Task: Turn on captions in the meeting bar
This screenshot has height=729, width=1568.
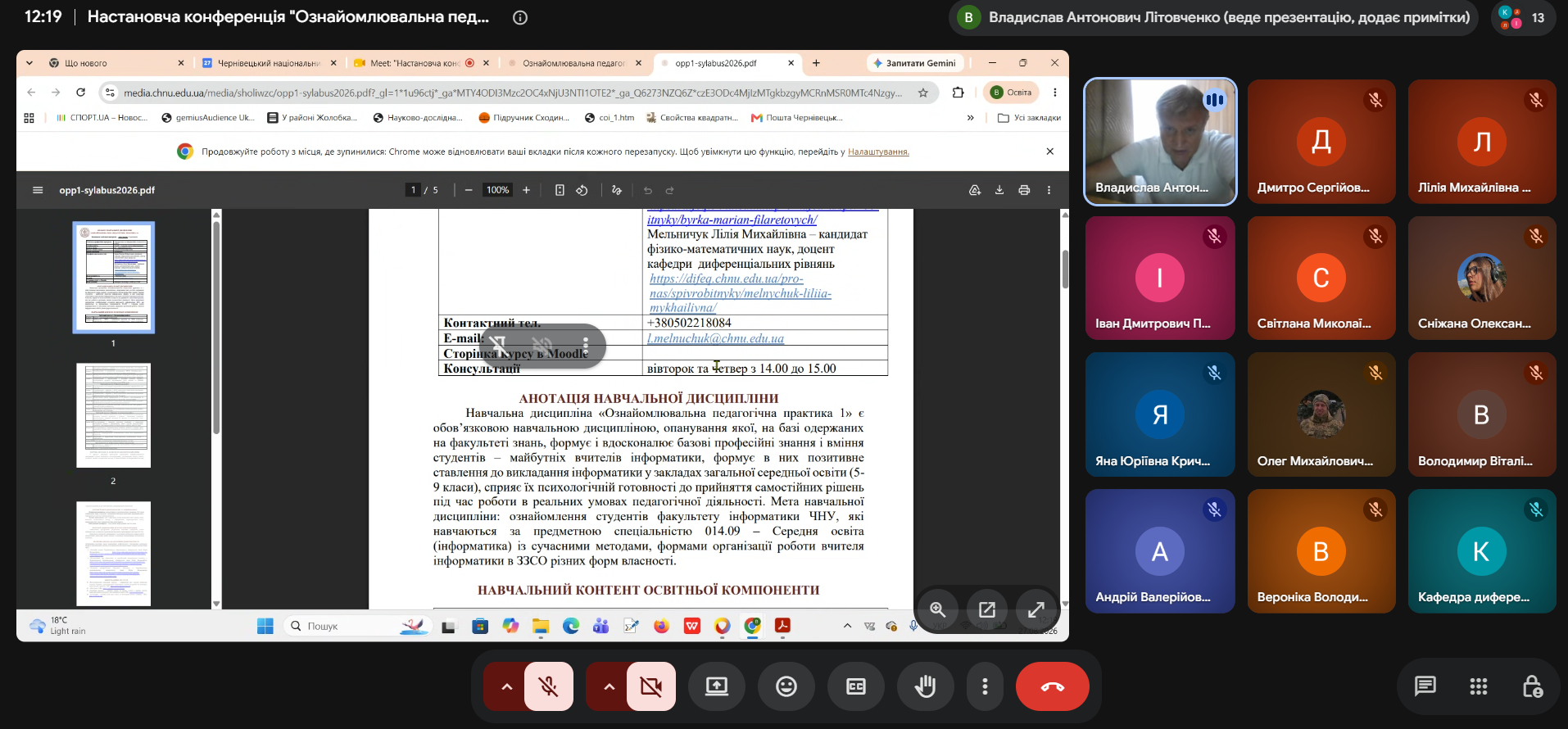Action: coord(856,686)
